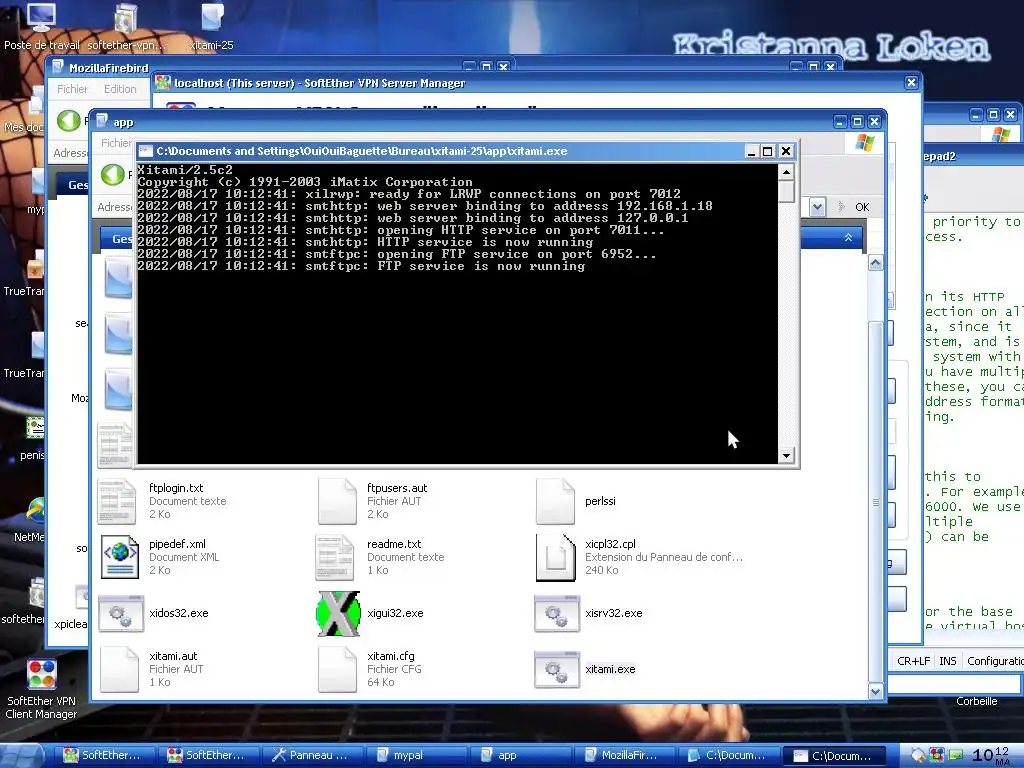Screen dimensions: 1024x768
Task: Minimize the xitami.exe console window
Action: coord(751,152)
